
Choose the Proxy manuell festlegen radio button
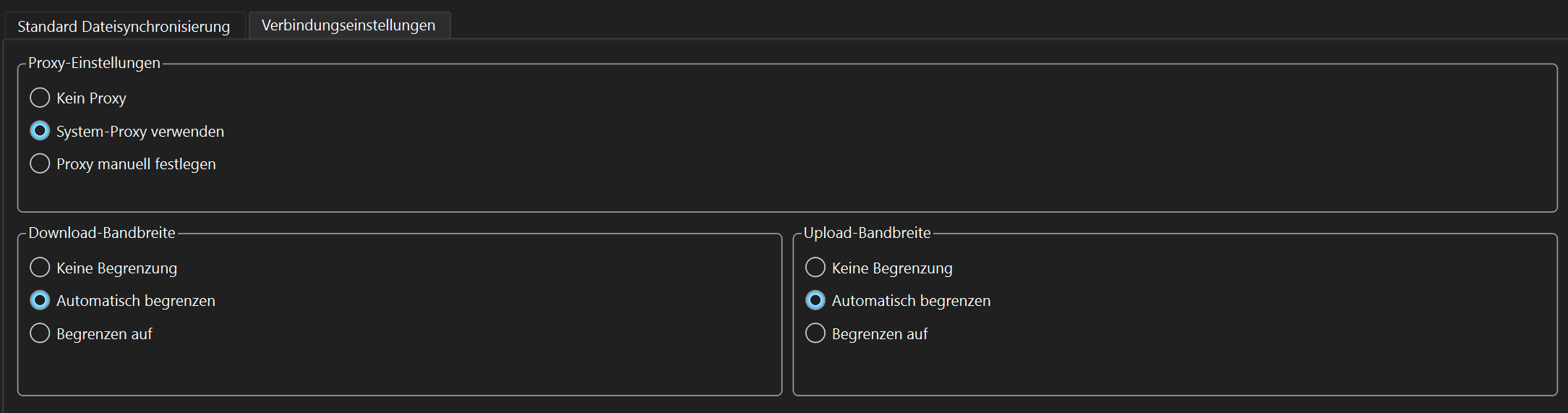tap(40, 163)
